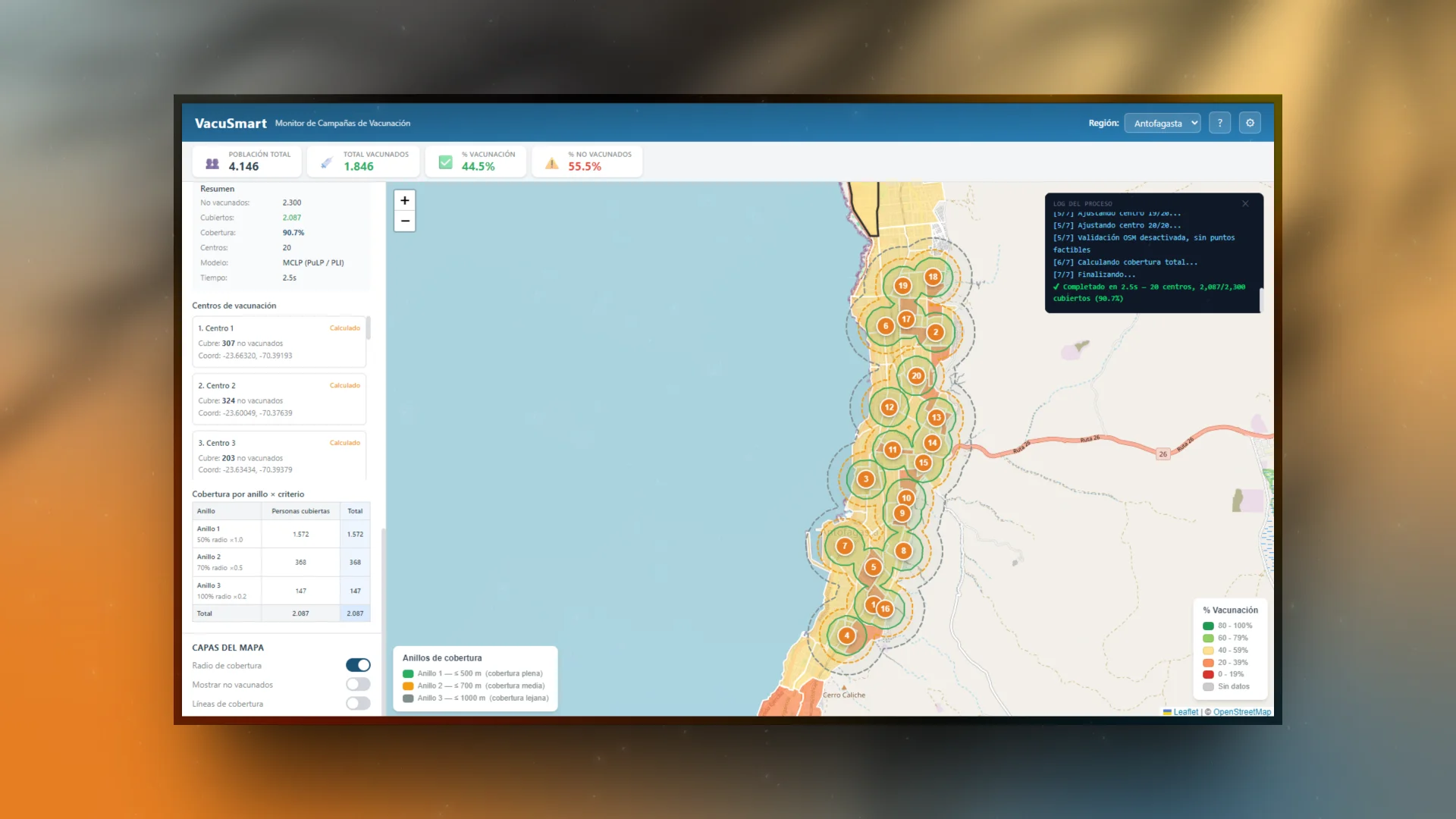This screenshot has width=1456, height=819.
Task: Disable the Radio de cobertura layer
Action: click(x=358, y=665)
